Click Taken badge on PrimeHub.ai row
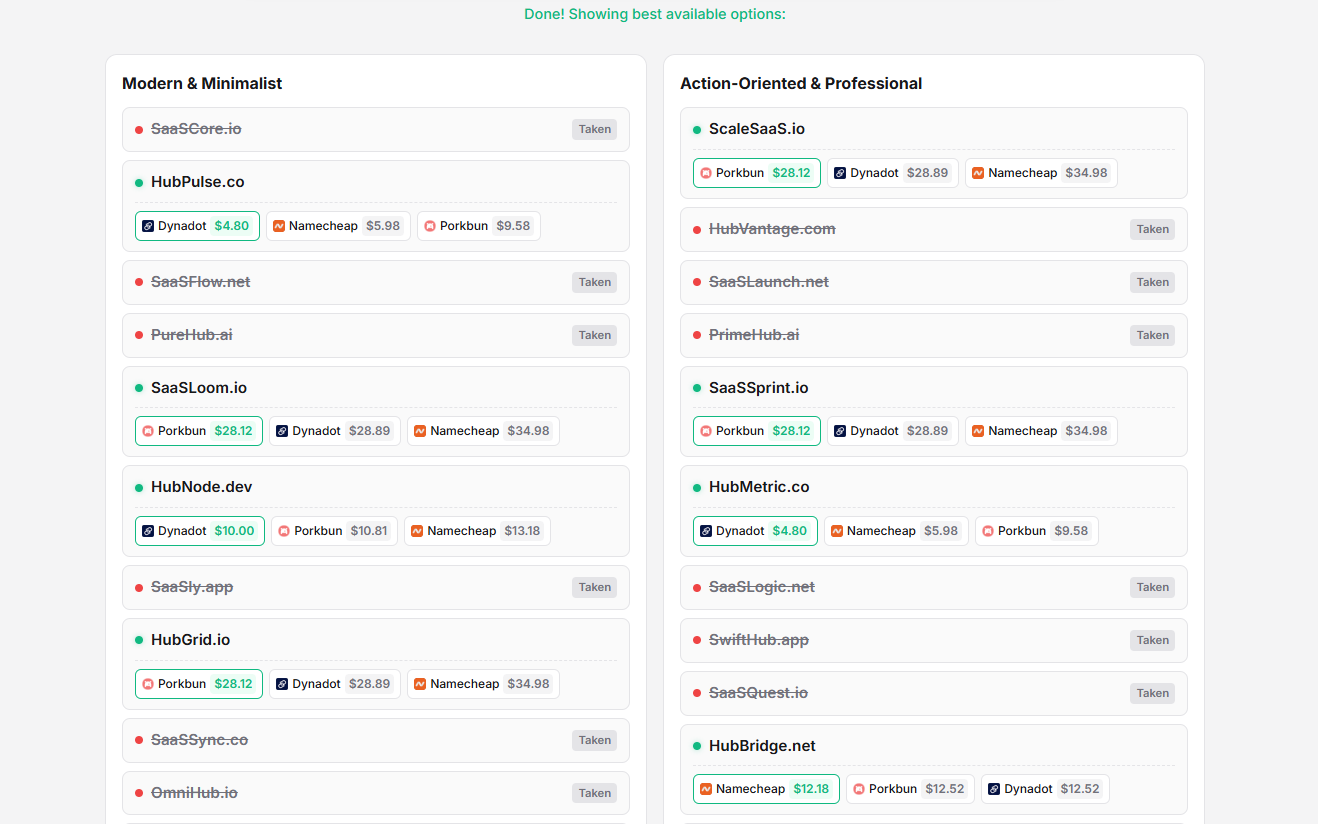The image size is (1318, 824). [1153, 335]
